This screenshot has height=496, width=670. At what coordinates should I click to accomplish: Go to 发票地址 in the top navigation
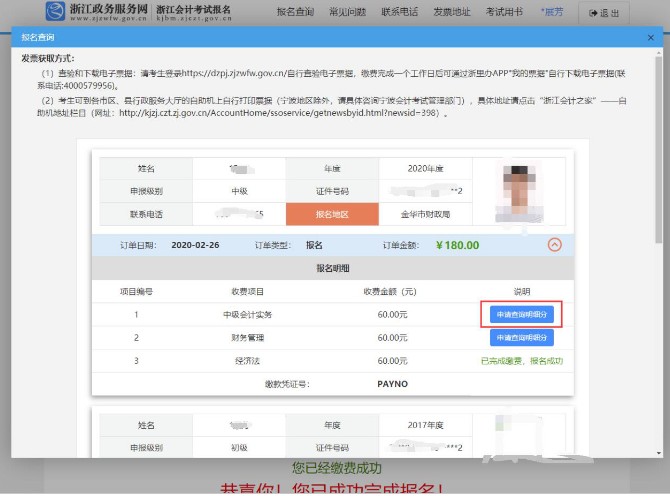click(x=449, y=13)
